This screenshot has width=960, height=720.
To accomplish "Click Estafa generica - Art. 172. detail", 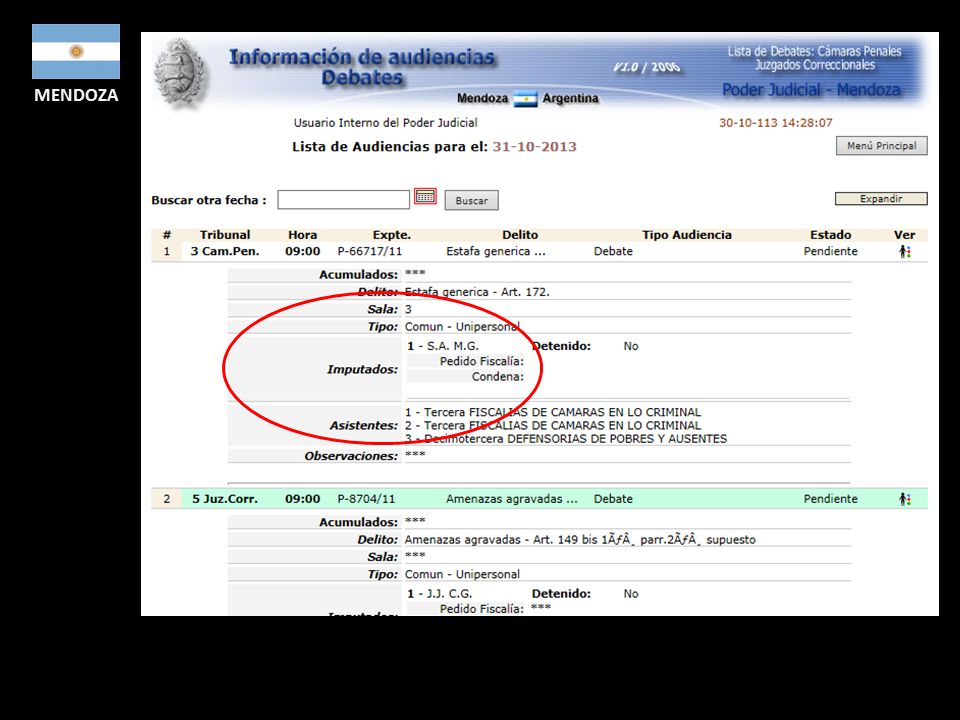I will click(x=478, y=292).
